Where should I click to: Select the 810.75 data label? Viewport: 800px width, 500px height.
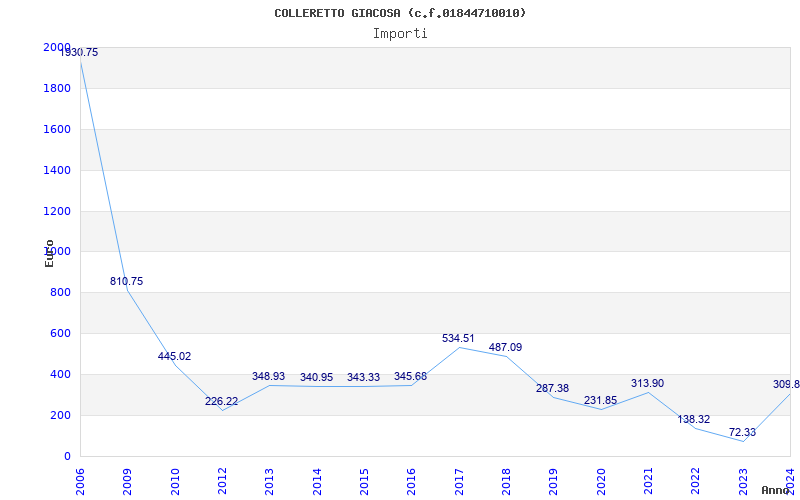coord(127,281)
